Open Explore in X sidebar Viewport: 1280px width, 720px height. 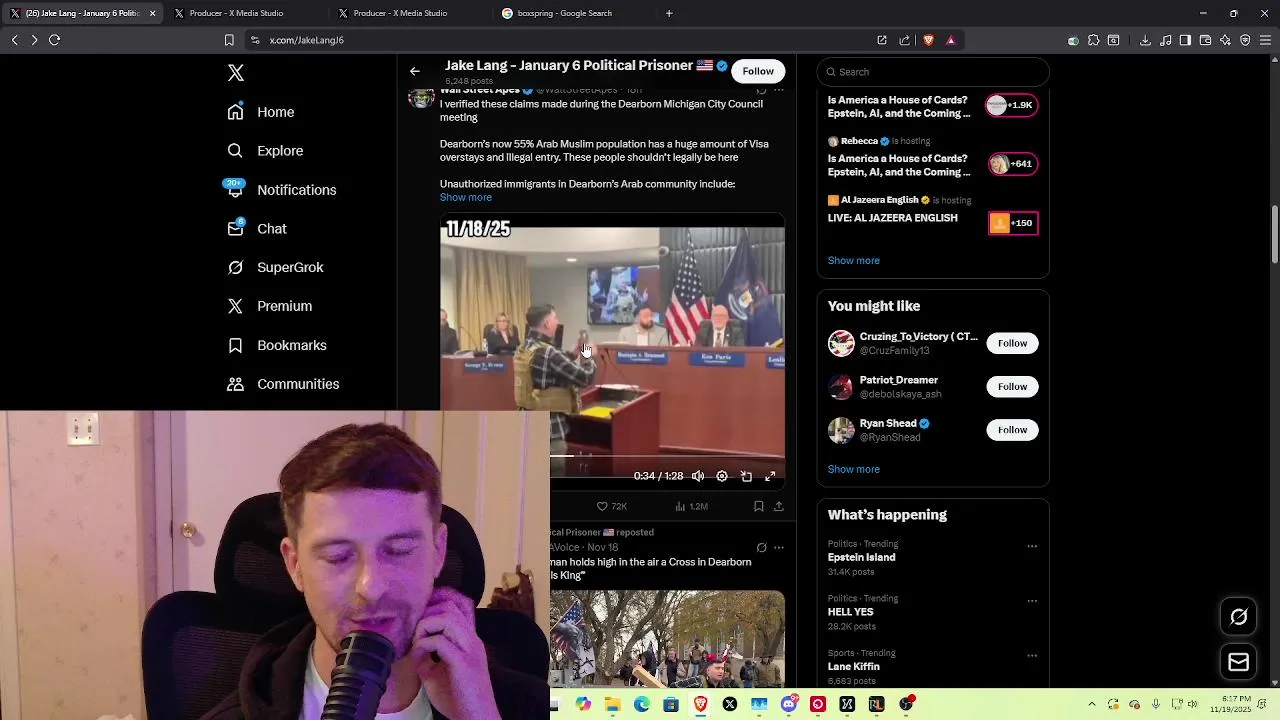tap(264, 151)
